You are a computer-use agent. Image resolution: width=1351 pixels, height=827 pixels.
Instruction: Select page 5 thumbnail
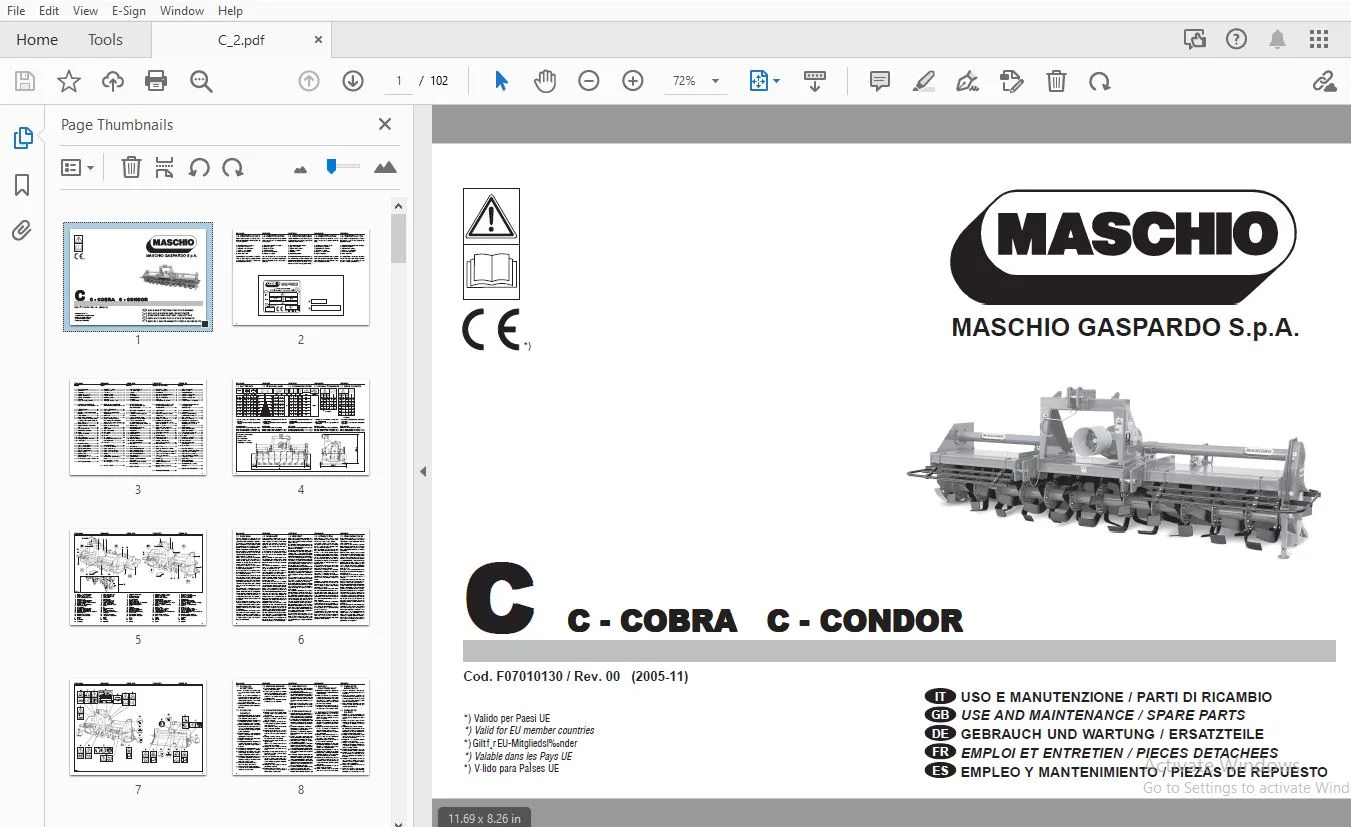(138, 577)
